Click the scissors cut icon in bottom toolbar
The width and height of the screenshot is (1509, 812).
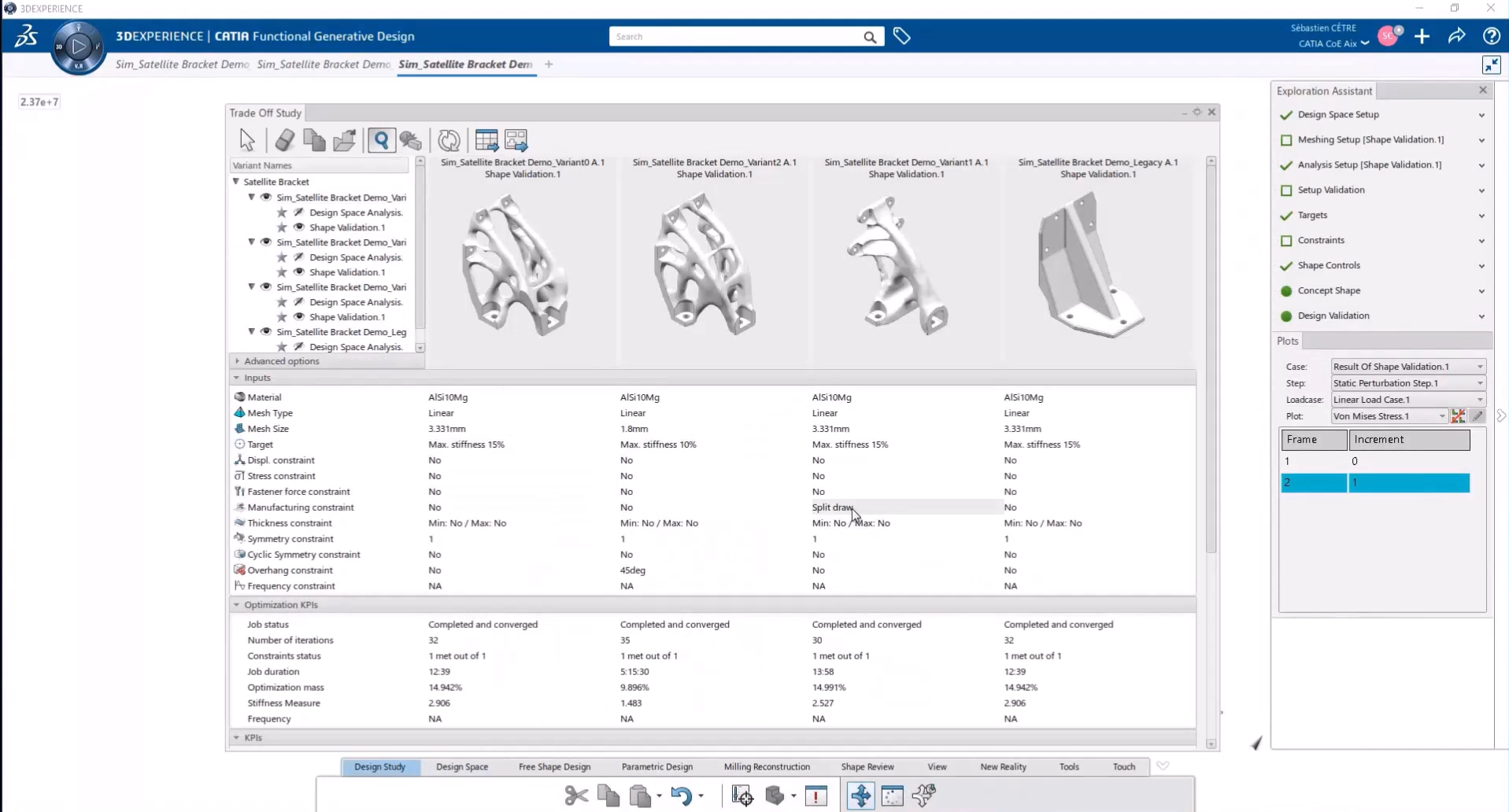[576, 795]
